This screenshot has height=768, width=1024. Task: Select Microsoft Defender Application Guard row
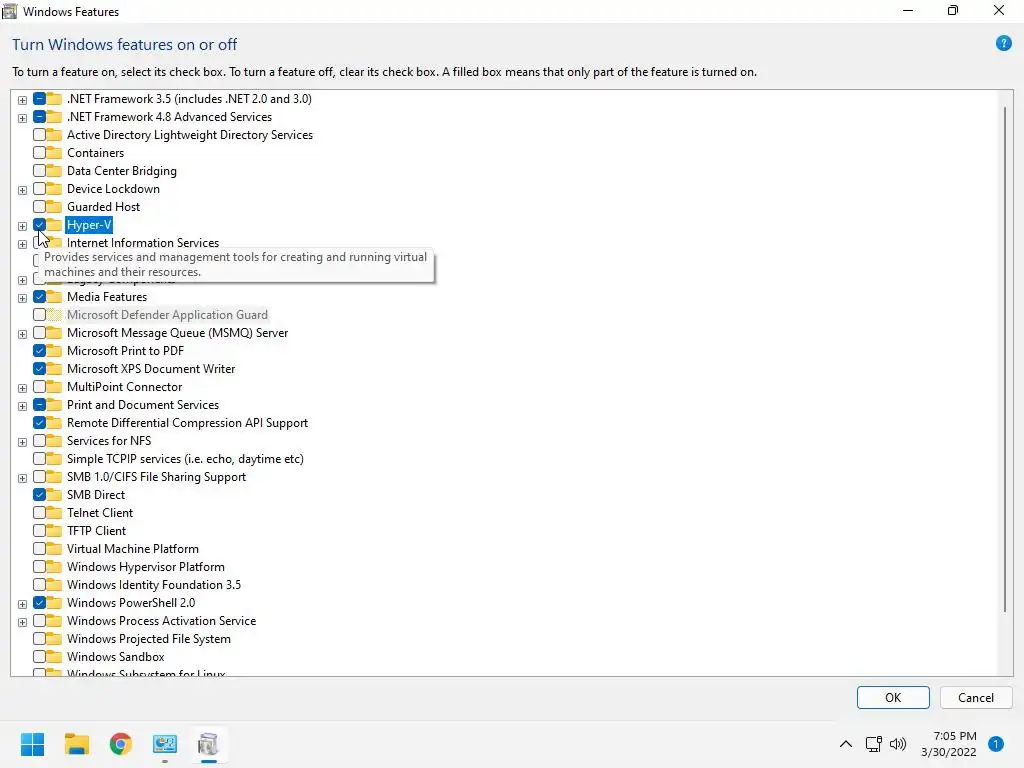(x=167, y=315)
